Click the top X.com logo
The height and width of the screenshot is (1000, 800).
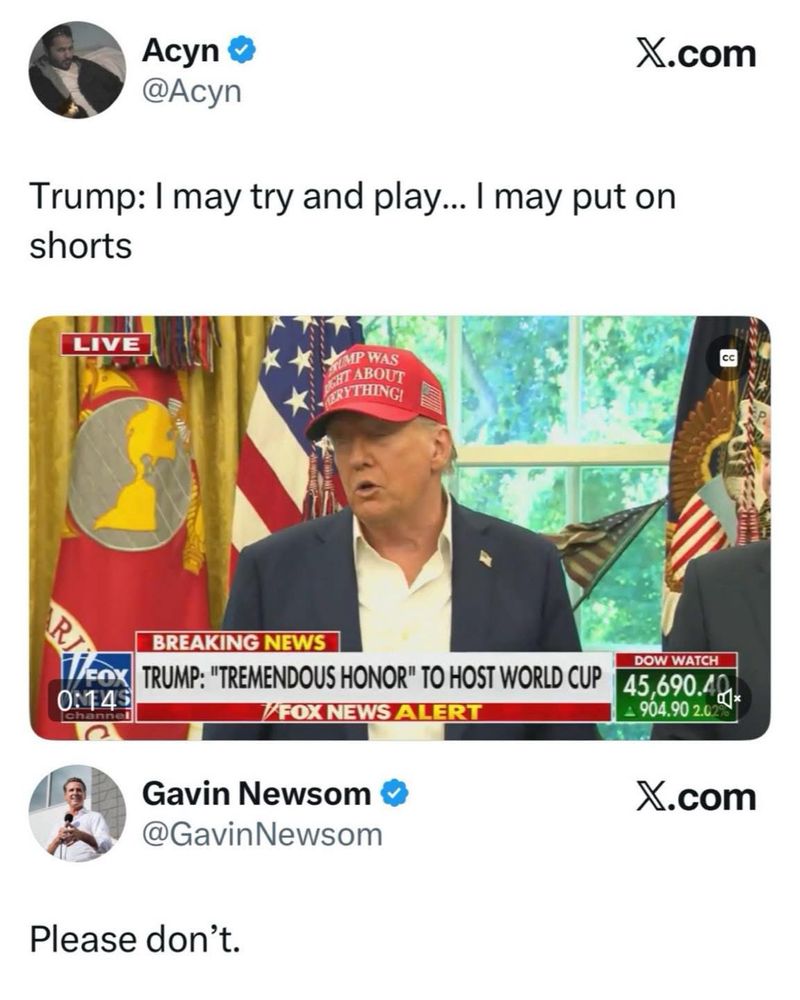click(695, 54)
